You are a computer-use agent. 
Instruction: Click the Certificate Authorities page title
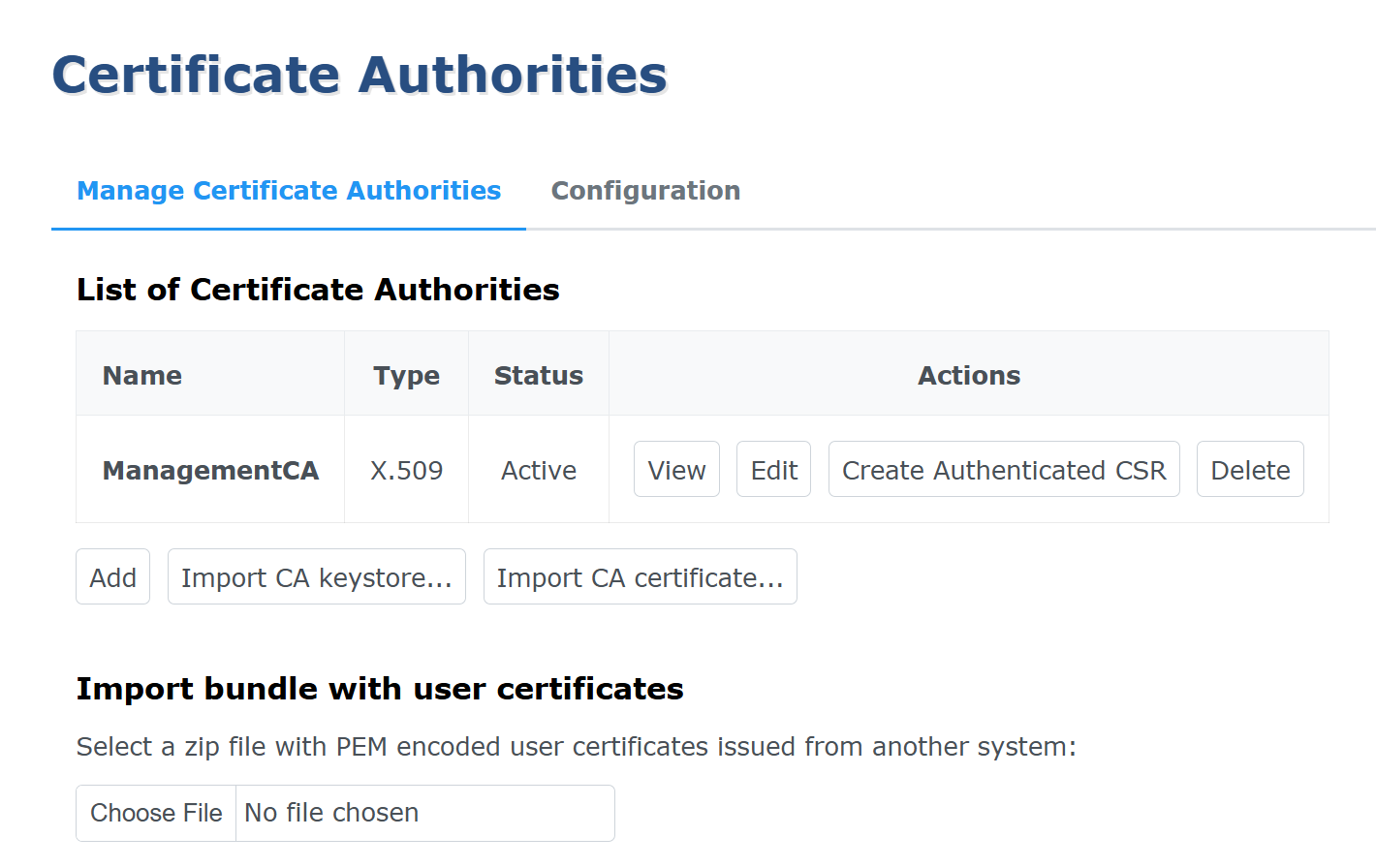coord(360,75)
